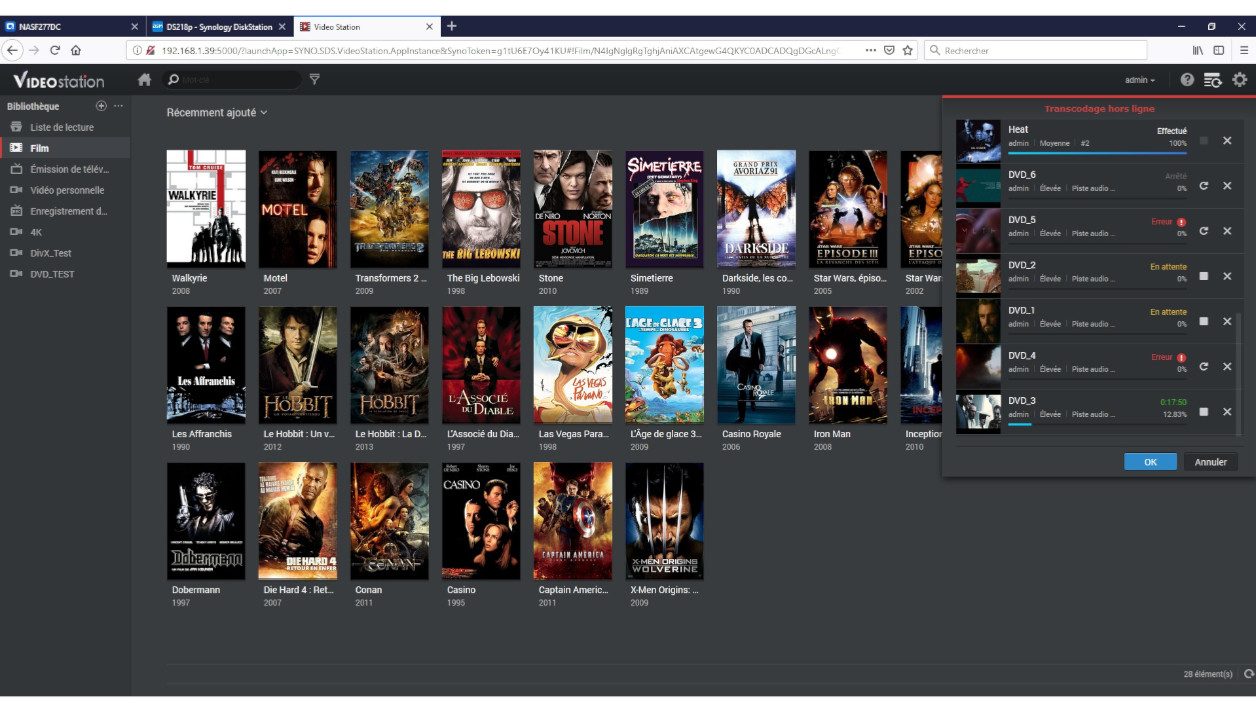Open the Dobermann movie poster
Viewport: 1256px width, 708px height.
pos(206,521)
